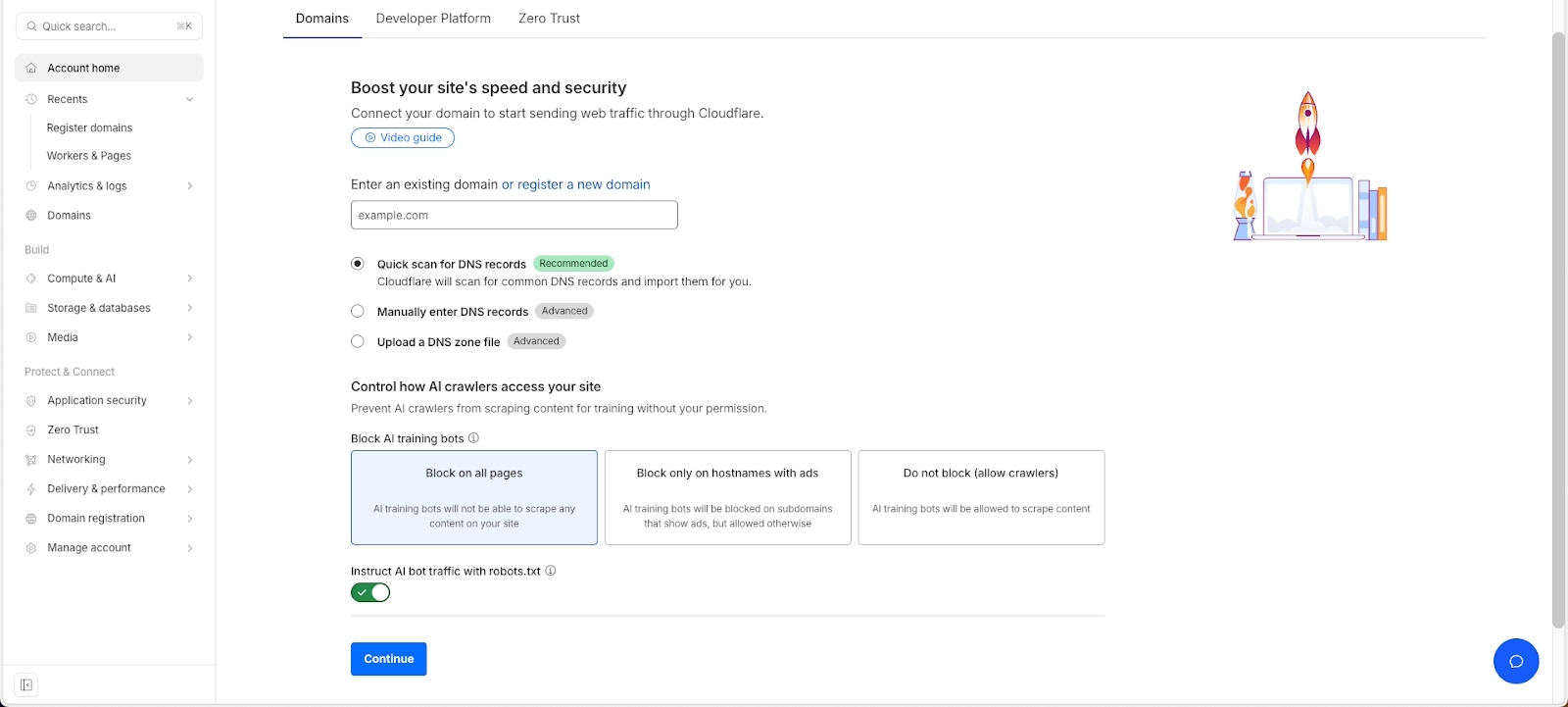Click info icon beside robots.txt instruction
Image resolution: width=1568 pixels, height=707 pixels.
tap(551, 571)
